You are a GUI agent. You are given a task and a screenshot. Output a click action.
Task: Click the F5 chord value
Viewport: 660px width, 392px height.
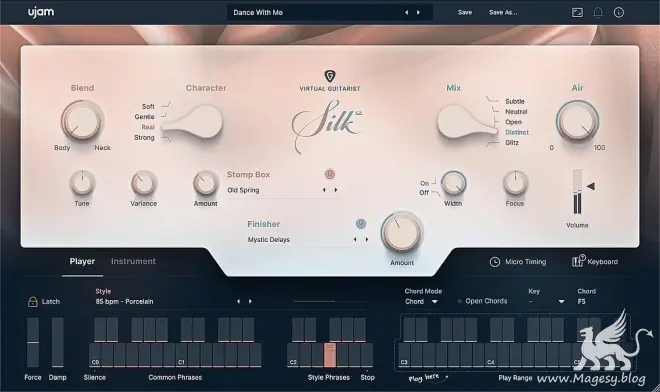pyautogui.click(x=581, y=301)
